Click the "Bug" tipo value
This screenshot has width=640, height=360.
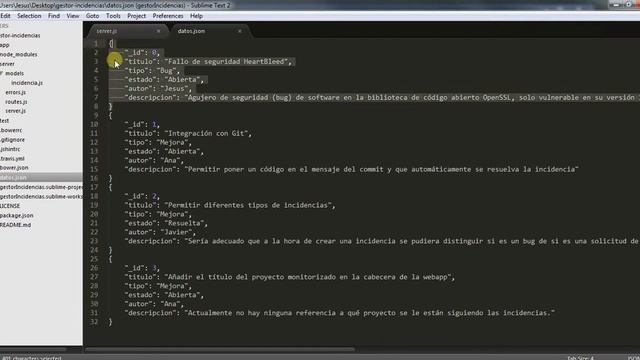167,71
